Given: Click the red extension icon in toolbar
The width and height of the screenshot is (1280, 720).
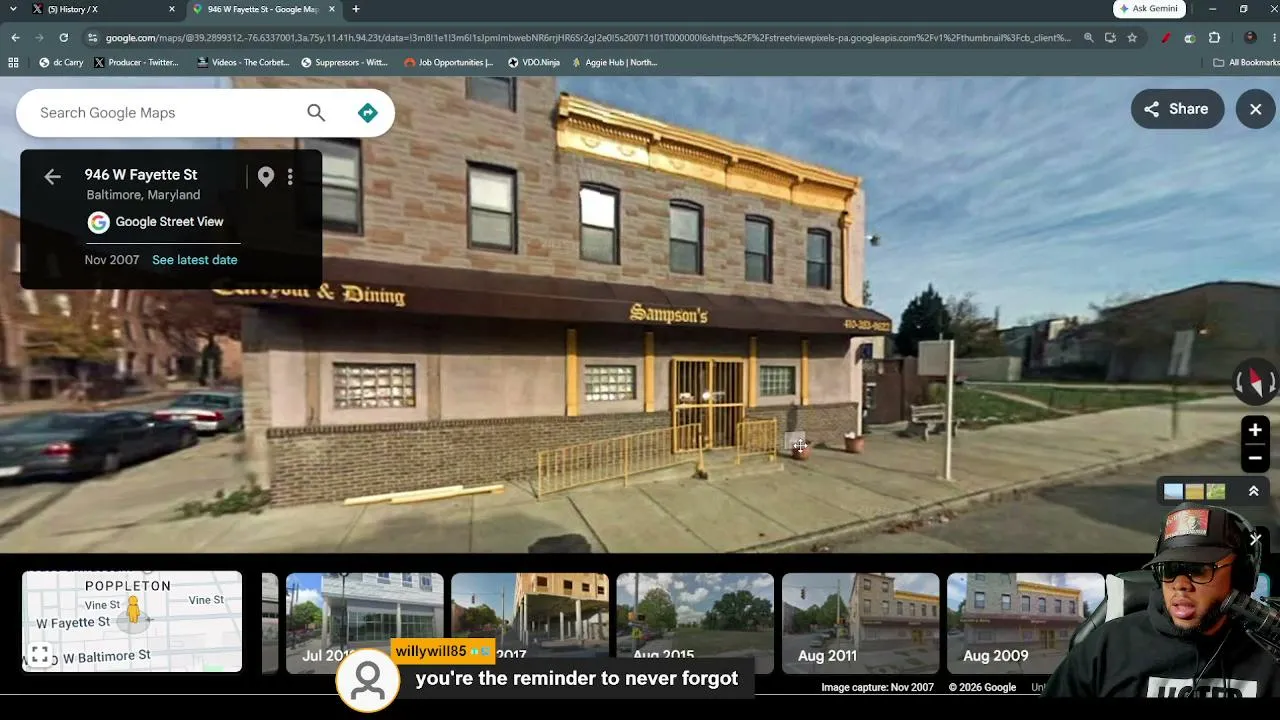Looking at the screenshot, I should point(1166,38).
